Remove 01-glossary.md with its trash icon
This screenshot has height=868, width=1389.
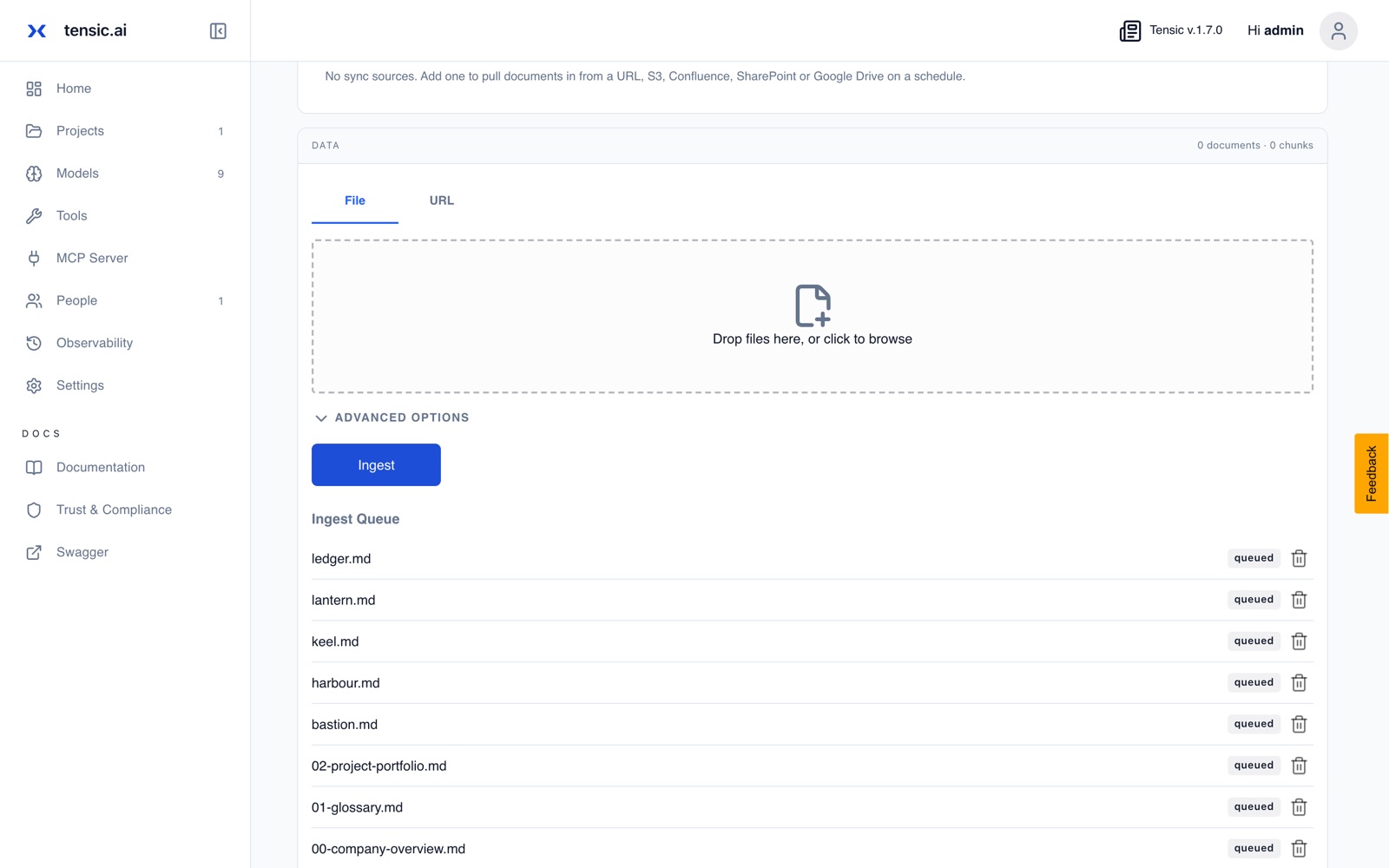tap(1299, 807)
